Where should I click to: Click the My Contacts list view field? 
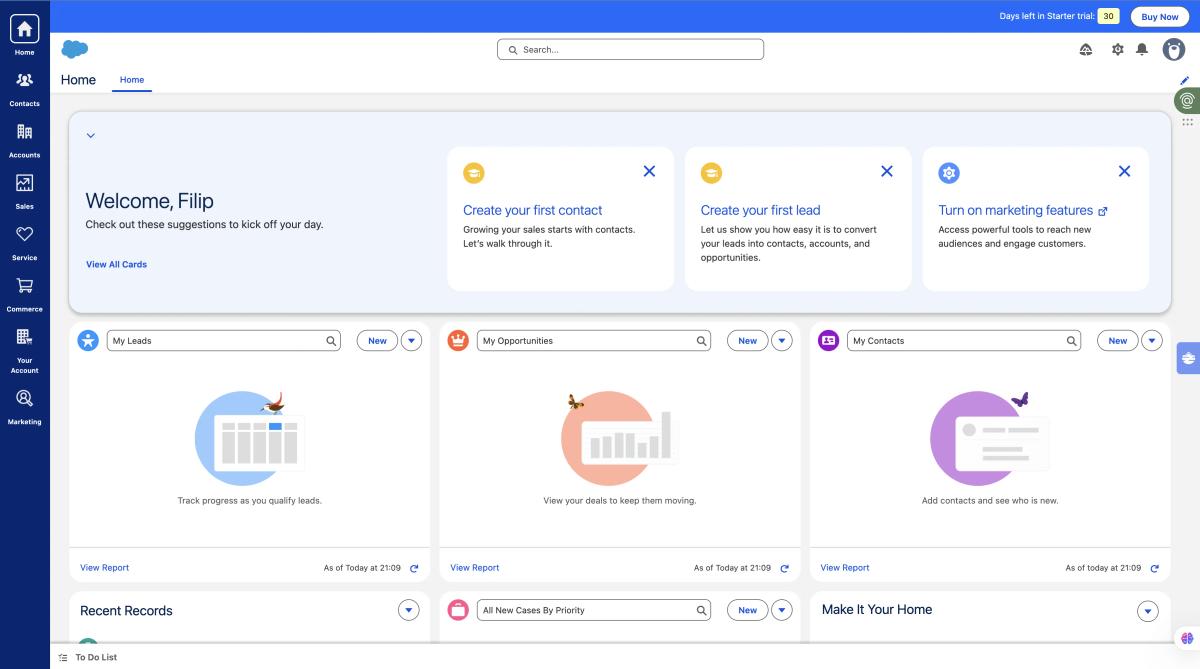(964, 341)
